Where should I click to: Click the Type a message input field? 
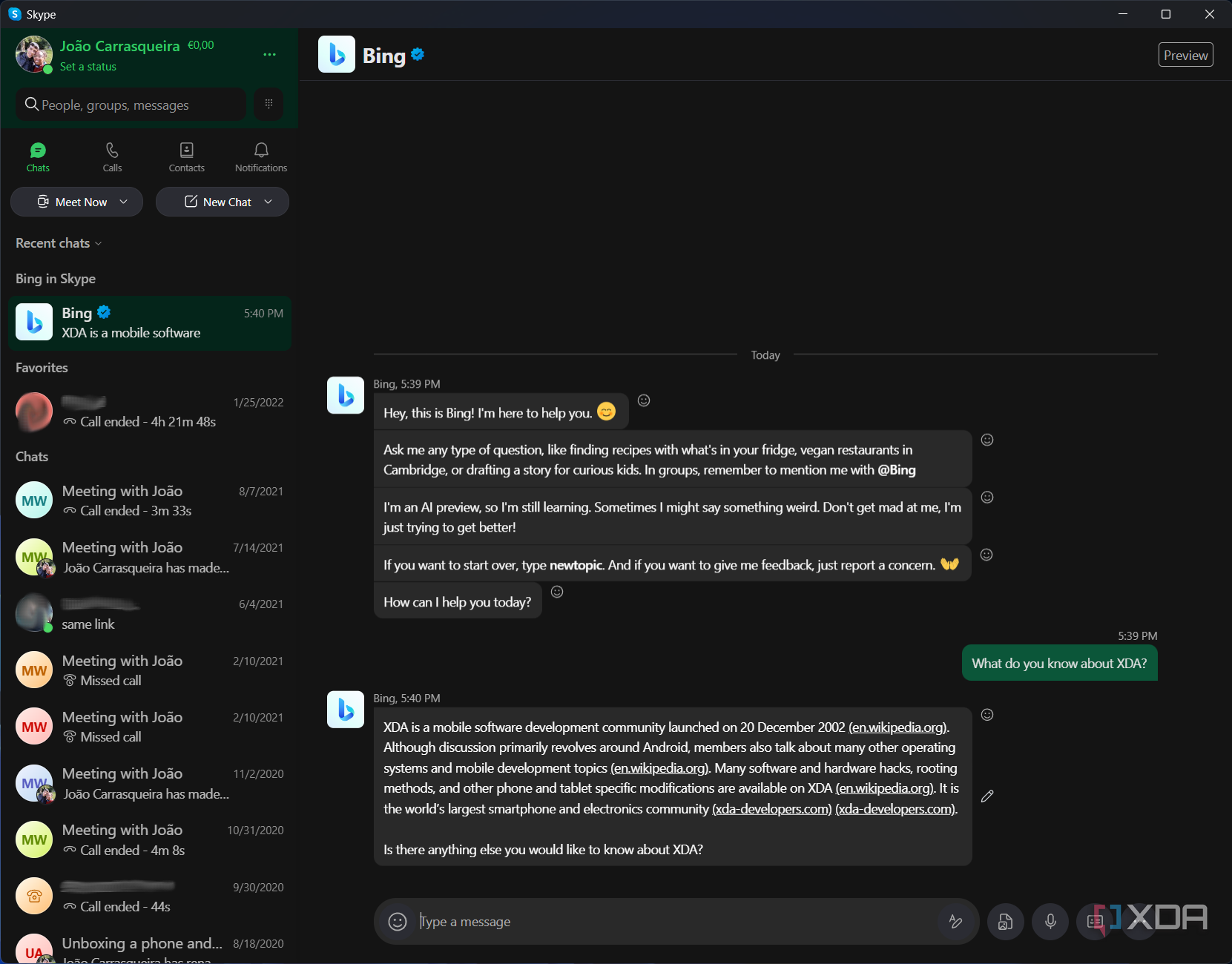(x=668, y=921)
